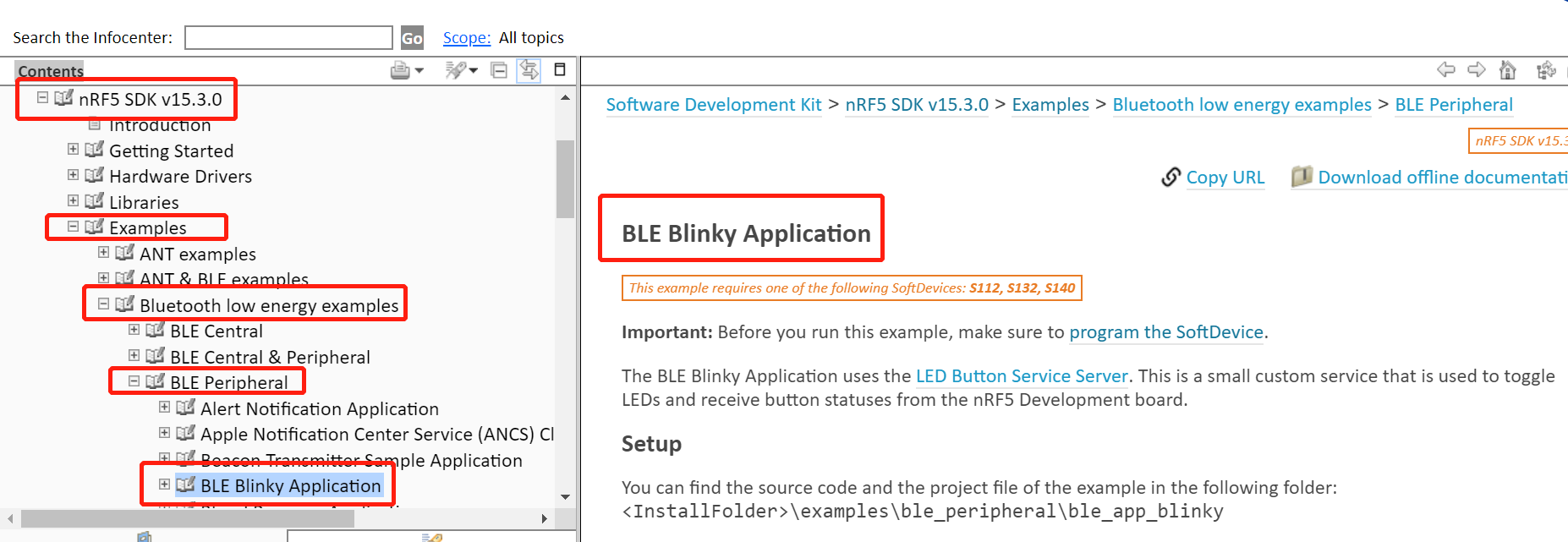Click the book icon beside BLE Central
The height and width of the screenshot is (542, 1568).
[x=155, y=330]
